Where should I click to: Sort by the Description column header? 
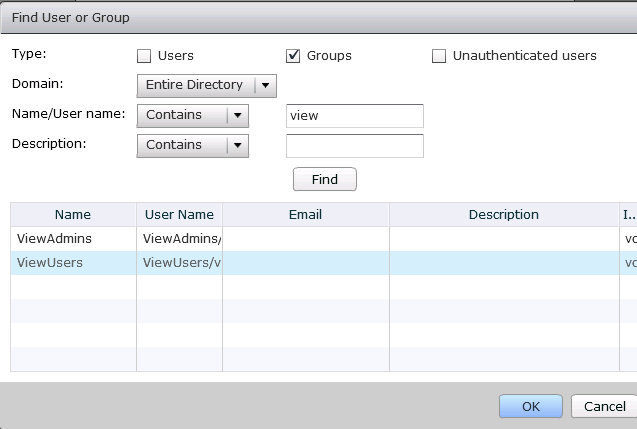click(503, 214)
